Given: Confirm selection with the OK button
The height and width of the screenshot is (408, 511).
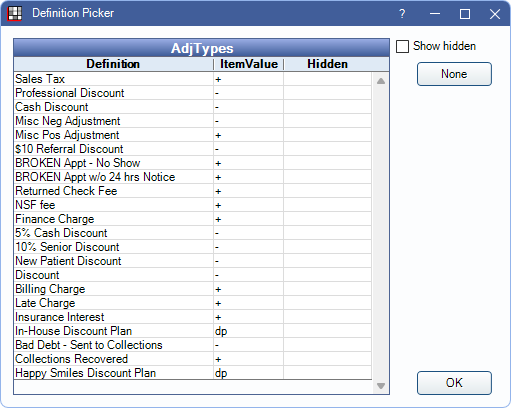Looking at the screenshot, I should (454, 383).
